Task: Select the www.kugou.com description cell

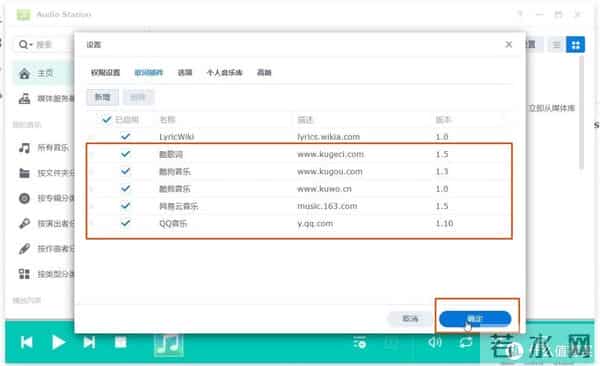Action: pyautogui.click(x=329, y=172)
